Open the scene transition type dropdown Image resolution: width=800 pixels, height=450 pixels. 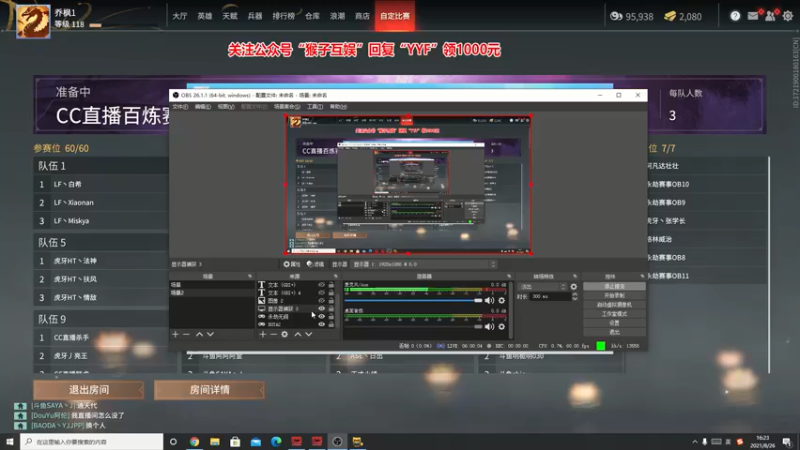click(x=542, y=287)
